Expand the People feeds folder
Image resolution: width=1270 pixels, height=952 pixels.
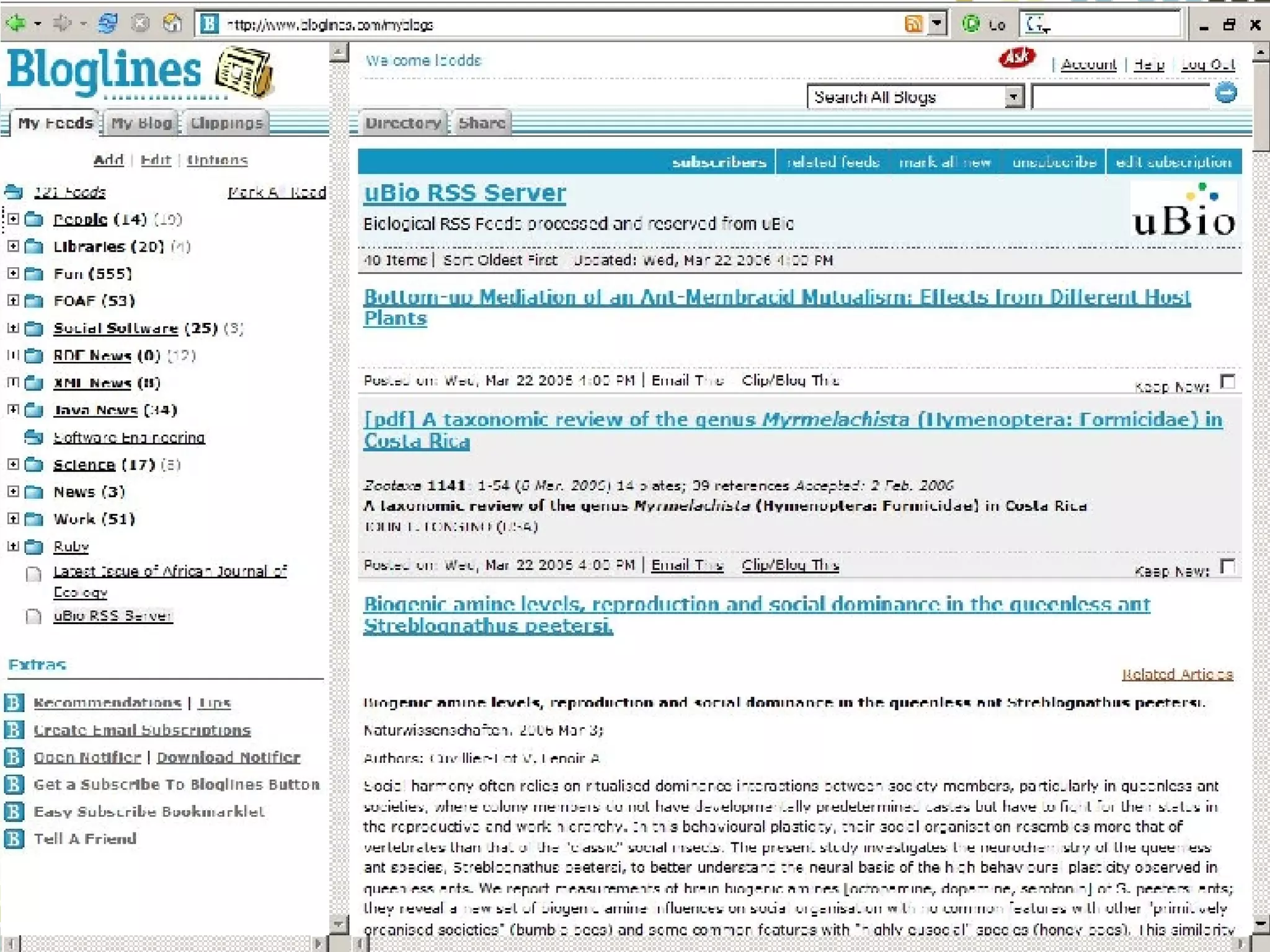tap(13, 219)
